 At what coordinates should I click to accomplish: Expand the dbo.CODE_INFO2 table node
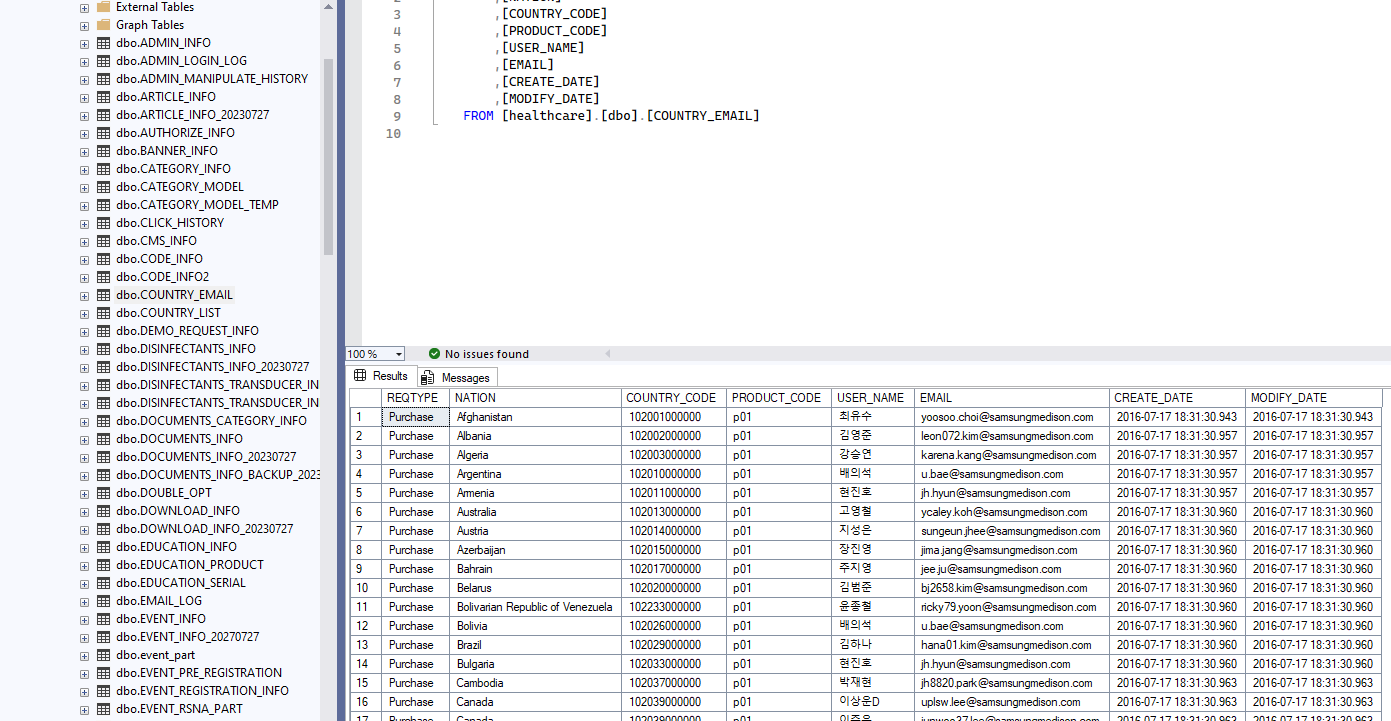point(84,277)
